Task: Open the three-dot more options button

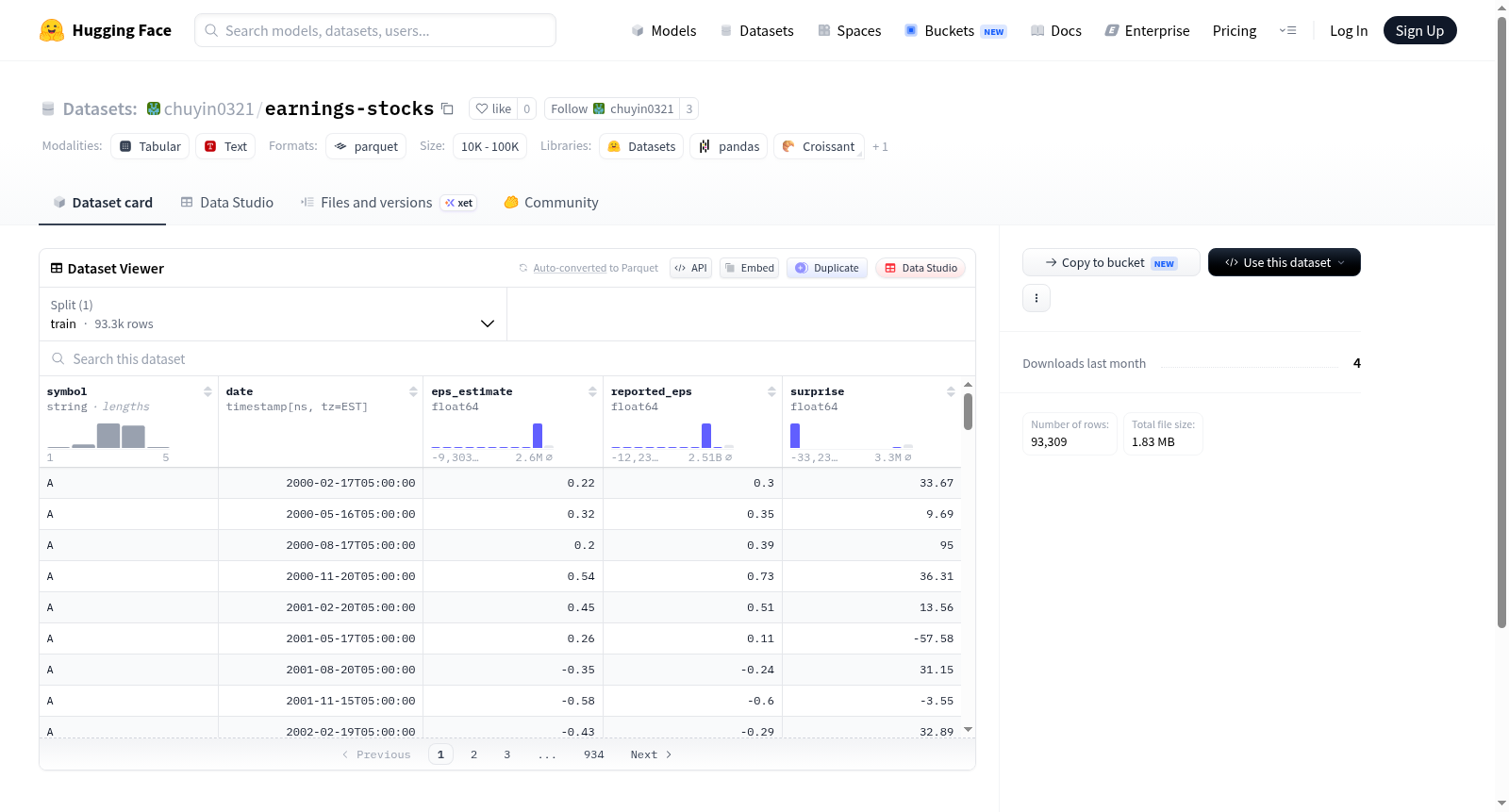Action: coord(1036,298)
